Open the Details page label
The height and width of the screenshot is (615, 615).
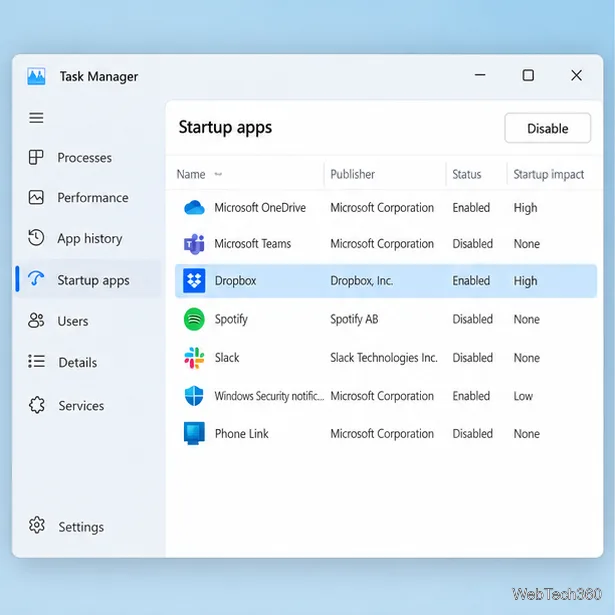pos(78,362)
